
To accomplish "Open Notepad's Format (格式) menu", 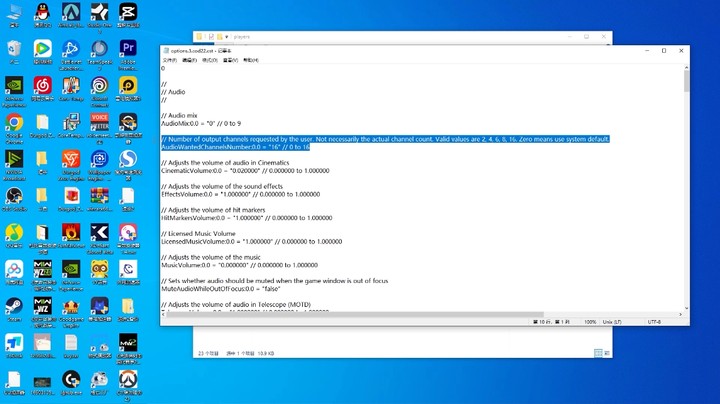I will (x=210, y=60).
